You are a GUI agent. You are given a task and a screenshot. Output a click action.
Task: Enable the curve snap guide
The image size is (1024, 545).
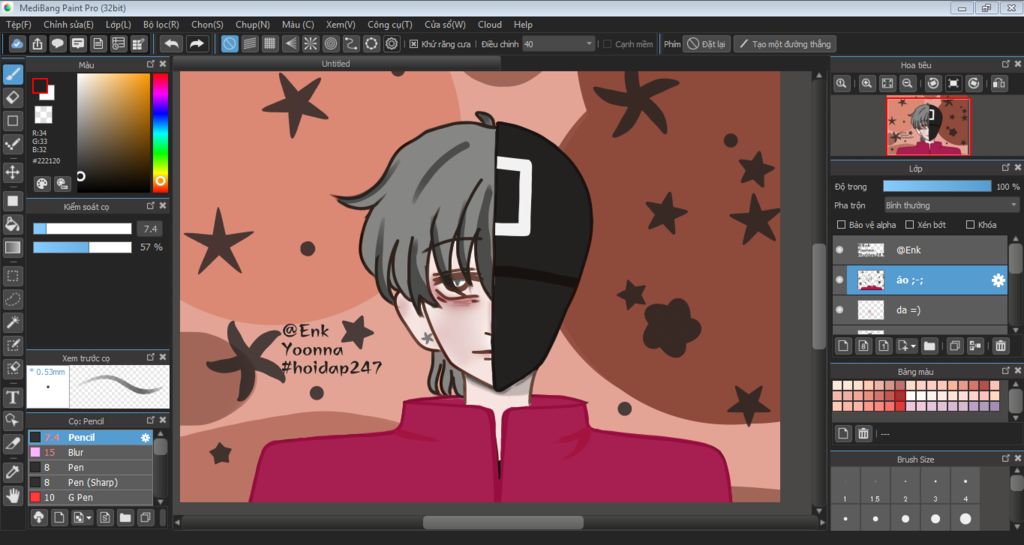pyautogui.click(x=351, y=44)
